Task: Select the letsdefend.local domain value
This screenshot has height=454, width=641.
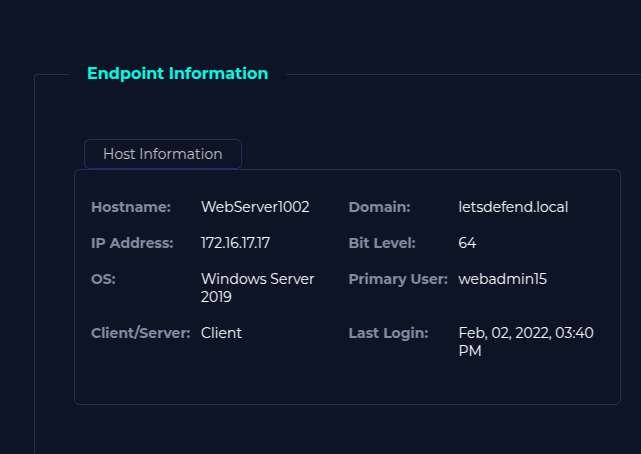Action: click(x=513, y=207)
